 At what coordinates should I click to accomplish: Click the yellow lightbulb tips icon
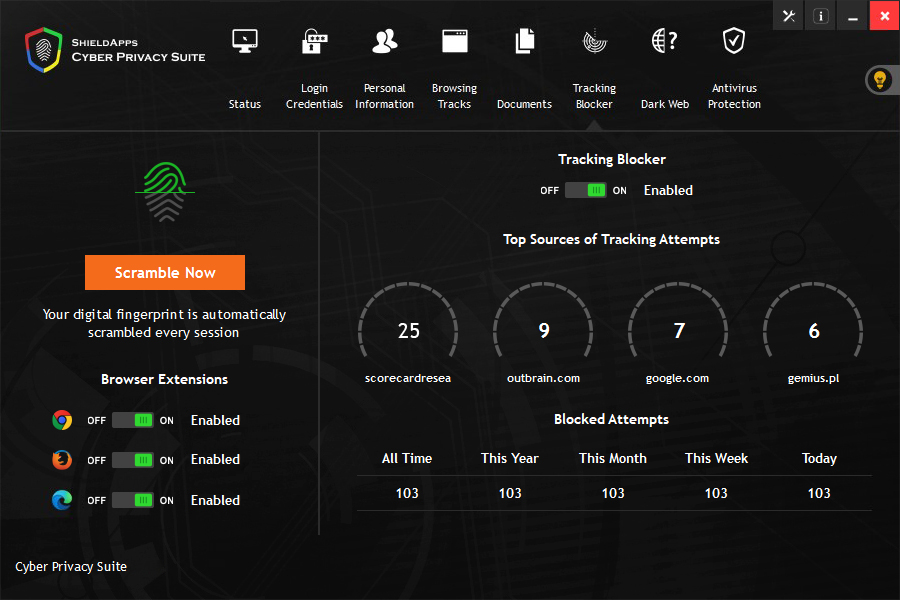click(x=879, y=80)
